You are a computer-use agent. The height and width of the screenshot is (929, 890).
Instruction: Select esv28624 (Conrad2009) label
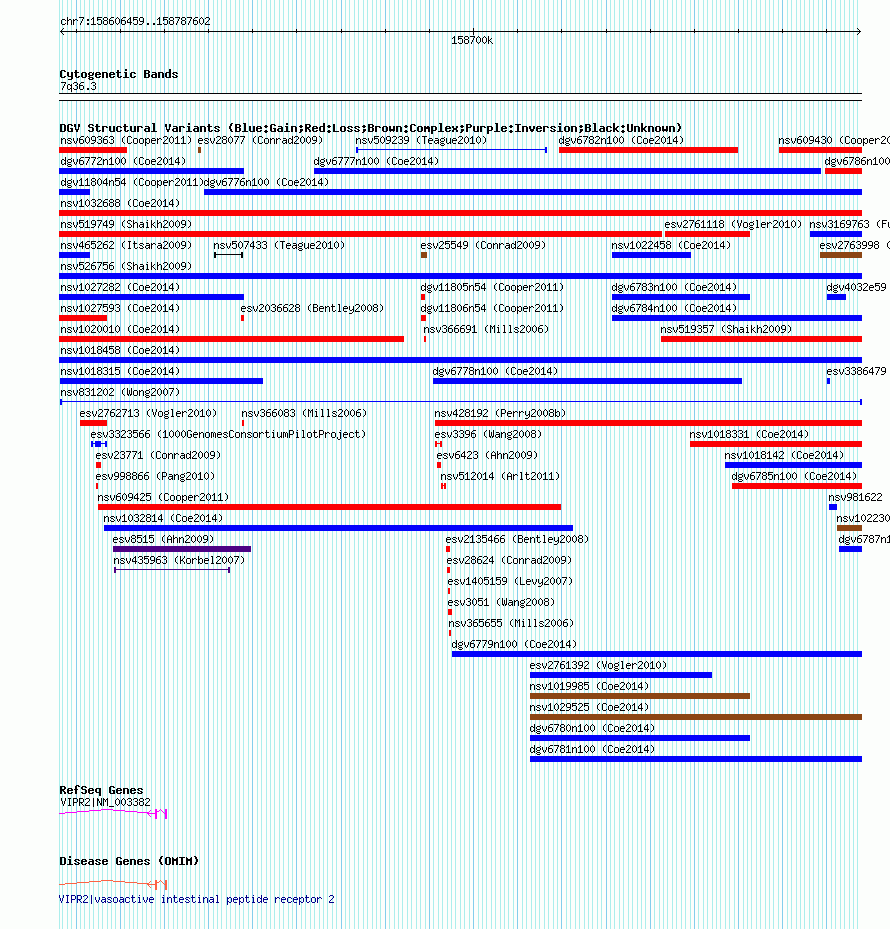click(509, 560)
